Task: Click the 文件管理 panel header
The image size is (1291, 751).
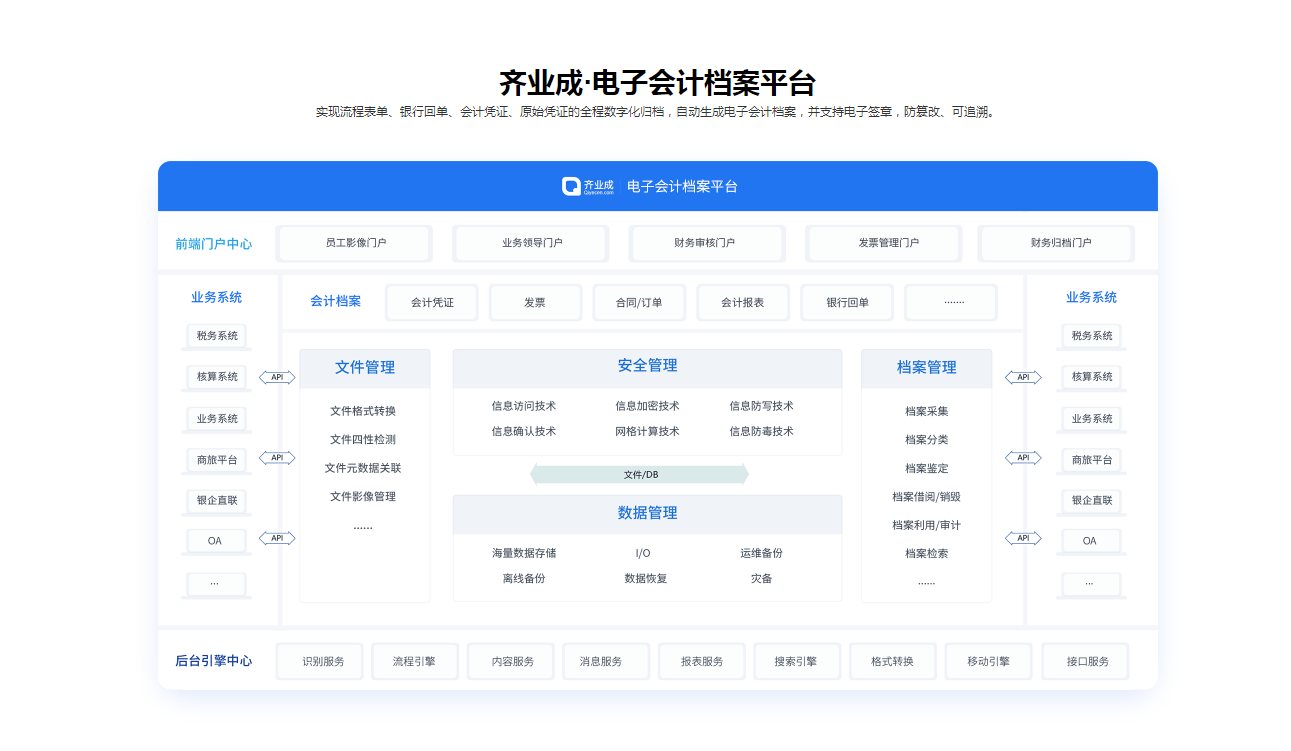Action: [x=365, y=368]
